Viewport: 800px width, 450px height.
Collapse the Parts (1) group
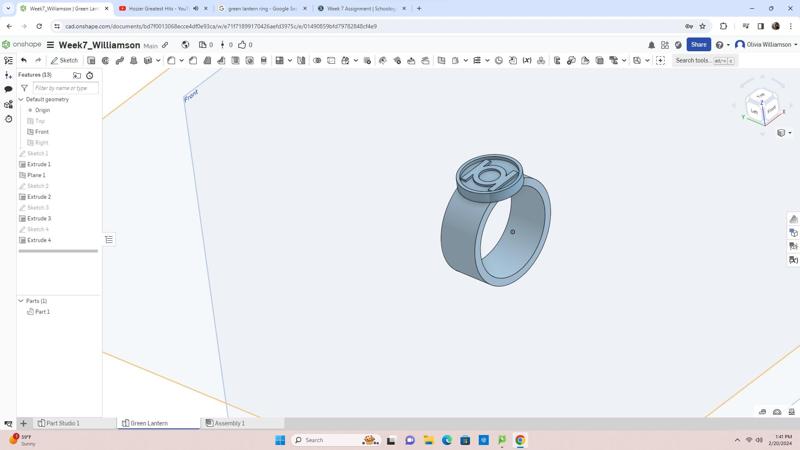tap(21, 301)
